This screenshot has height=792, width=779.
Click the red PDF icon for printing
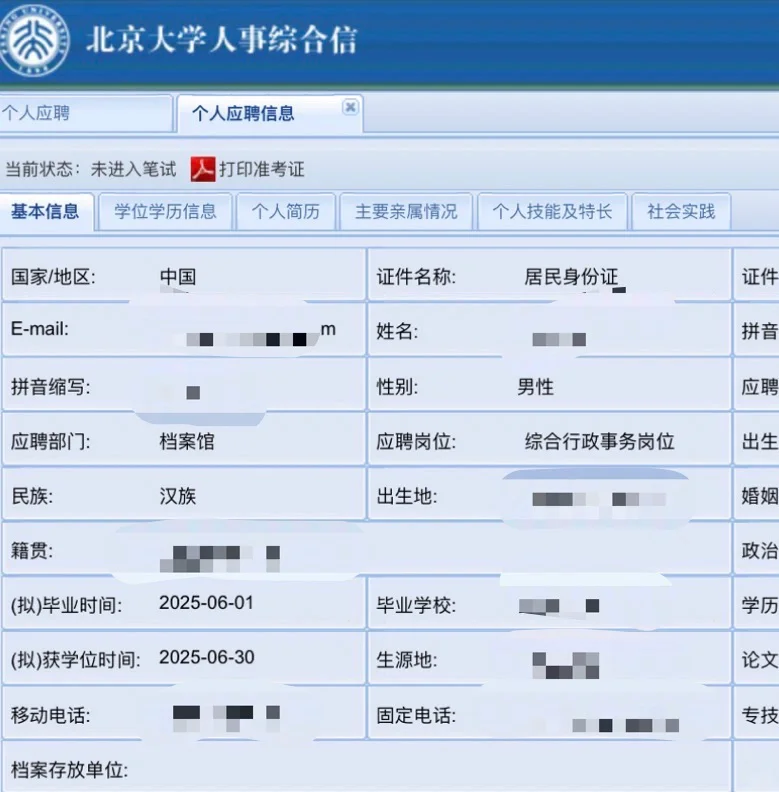click(203, 169)
